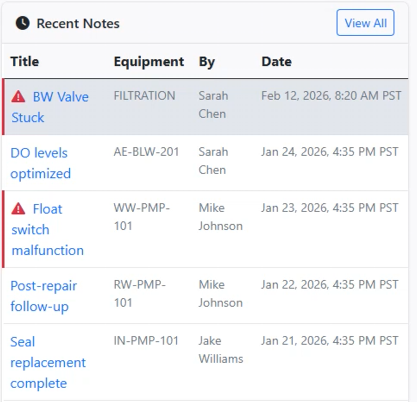Open the Float switch malfunction note
Image resolution: width=417 pixels, height=402 pixels.
pyautogui.click(x=47, y=230)
